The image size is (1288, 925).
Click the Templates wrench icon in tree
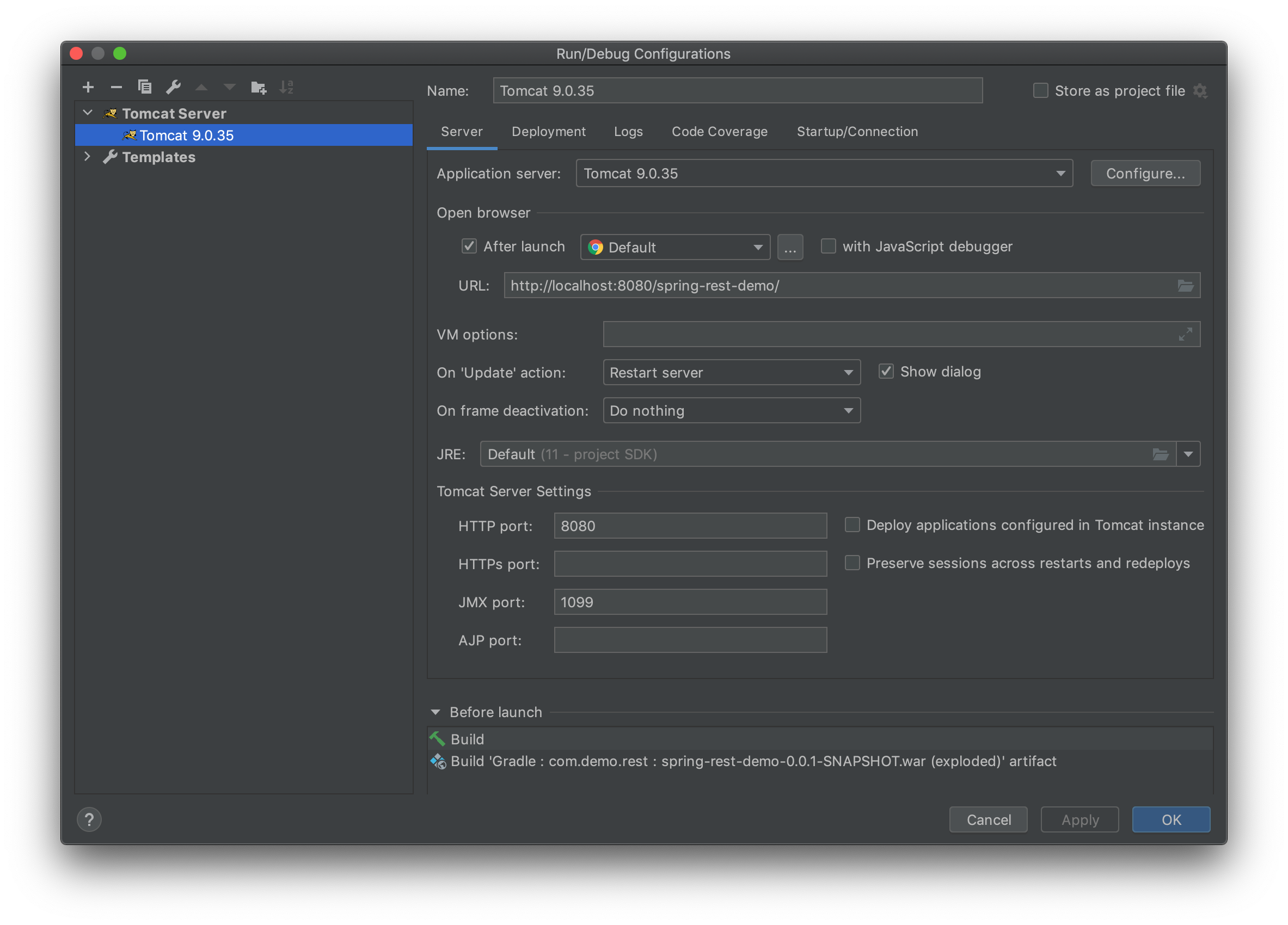coord(110,157)
